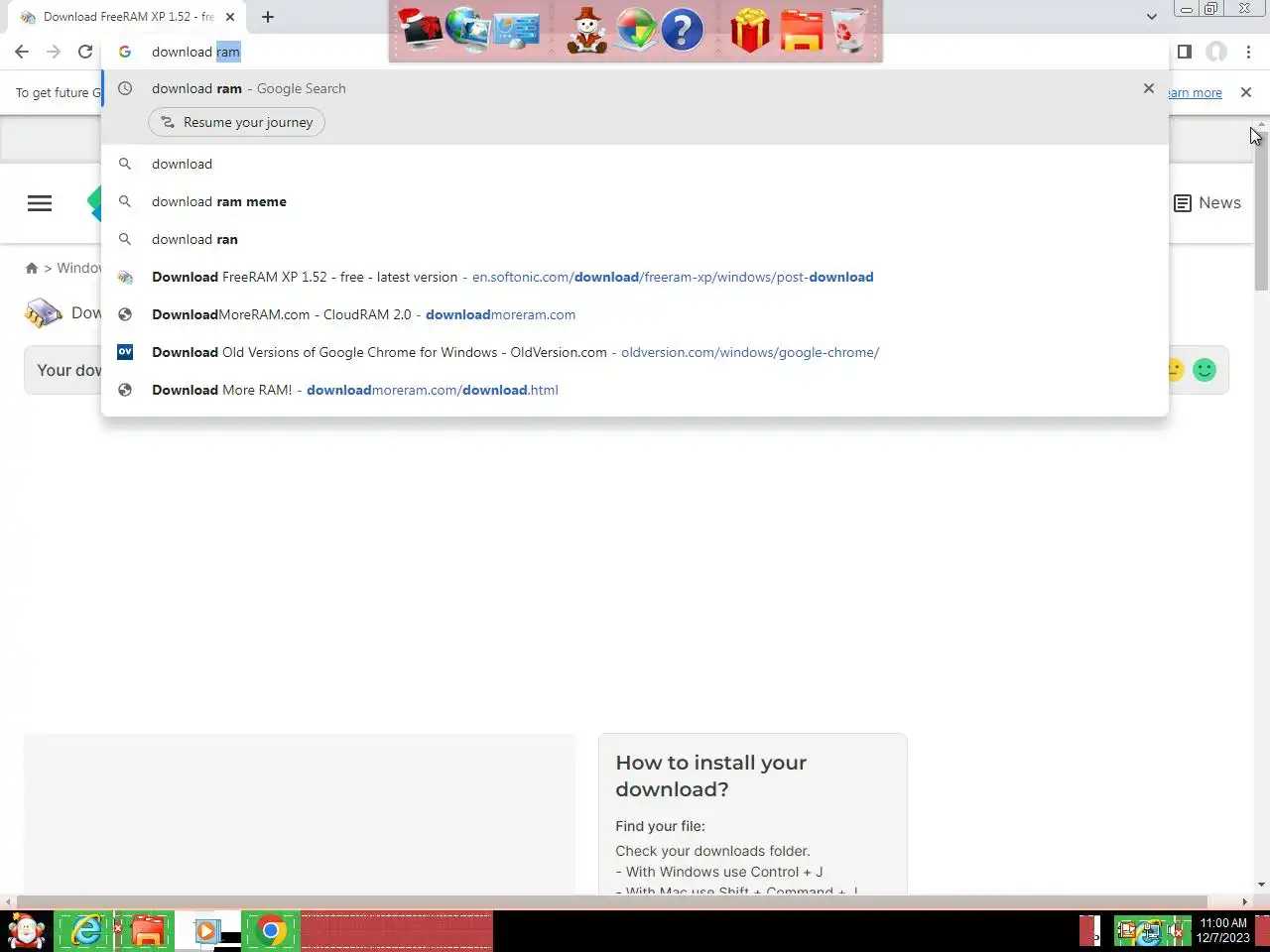Screen dimensions: 1270x952
Task: Click the green smiley face rating
Action: [1205, 370]
